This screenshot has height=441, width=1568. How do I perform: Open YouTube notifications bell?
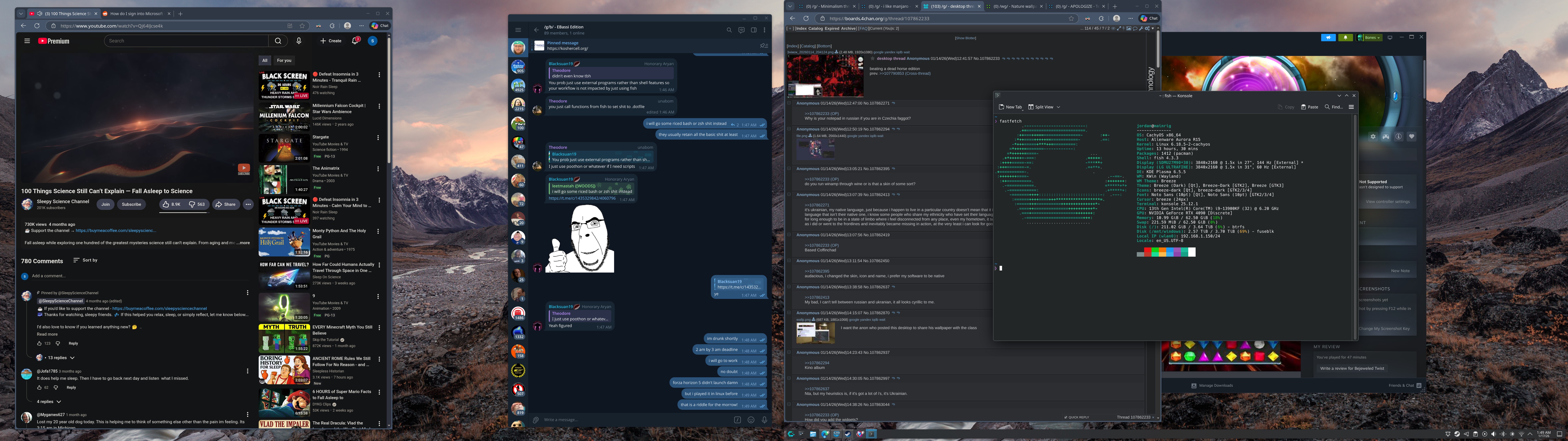(355, 41)
